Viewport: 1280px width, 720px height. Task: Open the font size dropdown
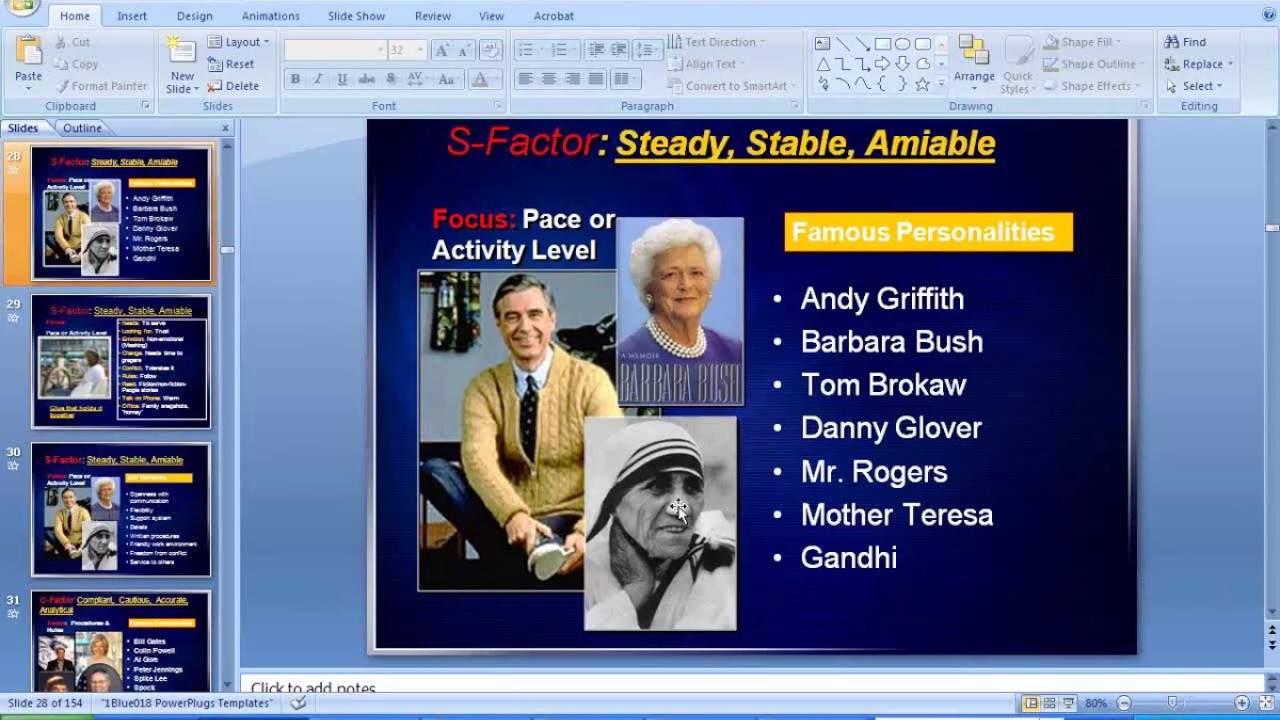(420, 50)
